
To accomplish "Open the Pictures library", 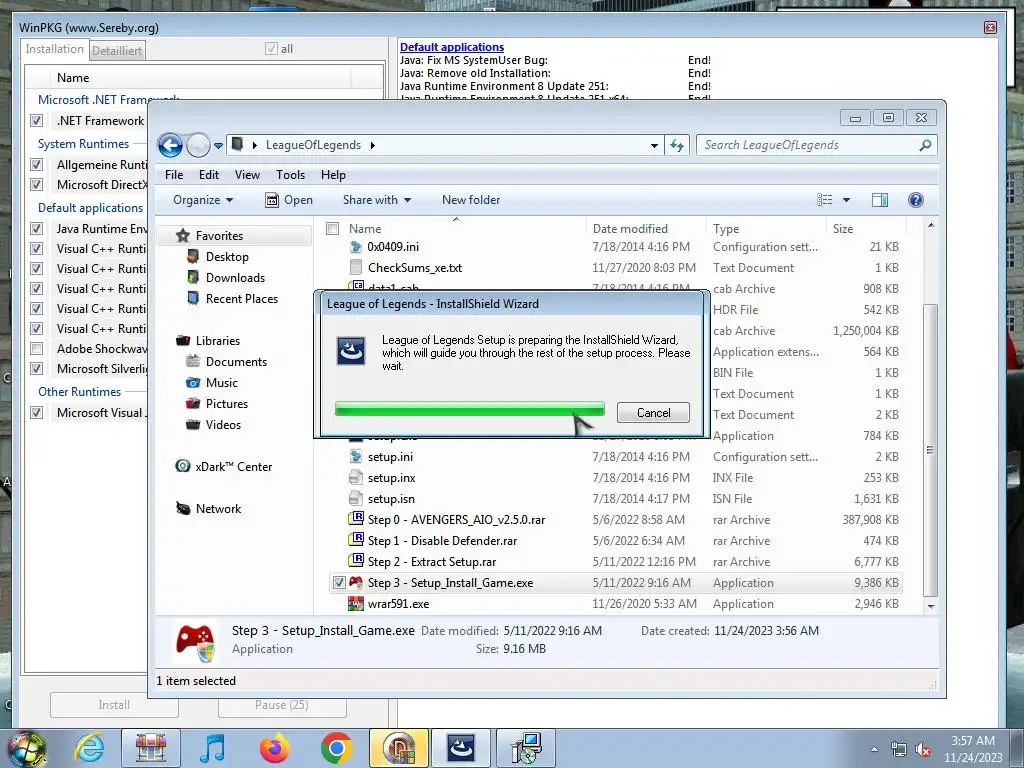I will coord(227,404).
